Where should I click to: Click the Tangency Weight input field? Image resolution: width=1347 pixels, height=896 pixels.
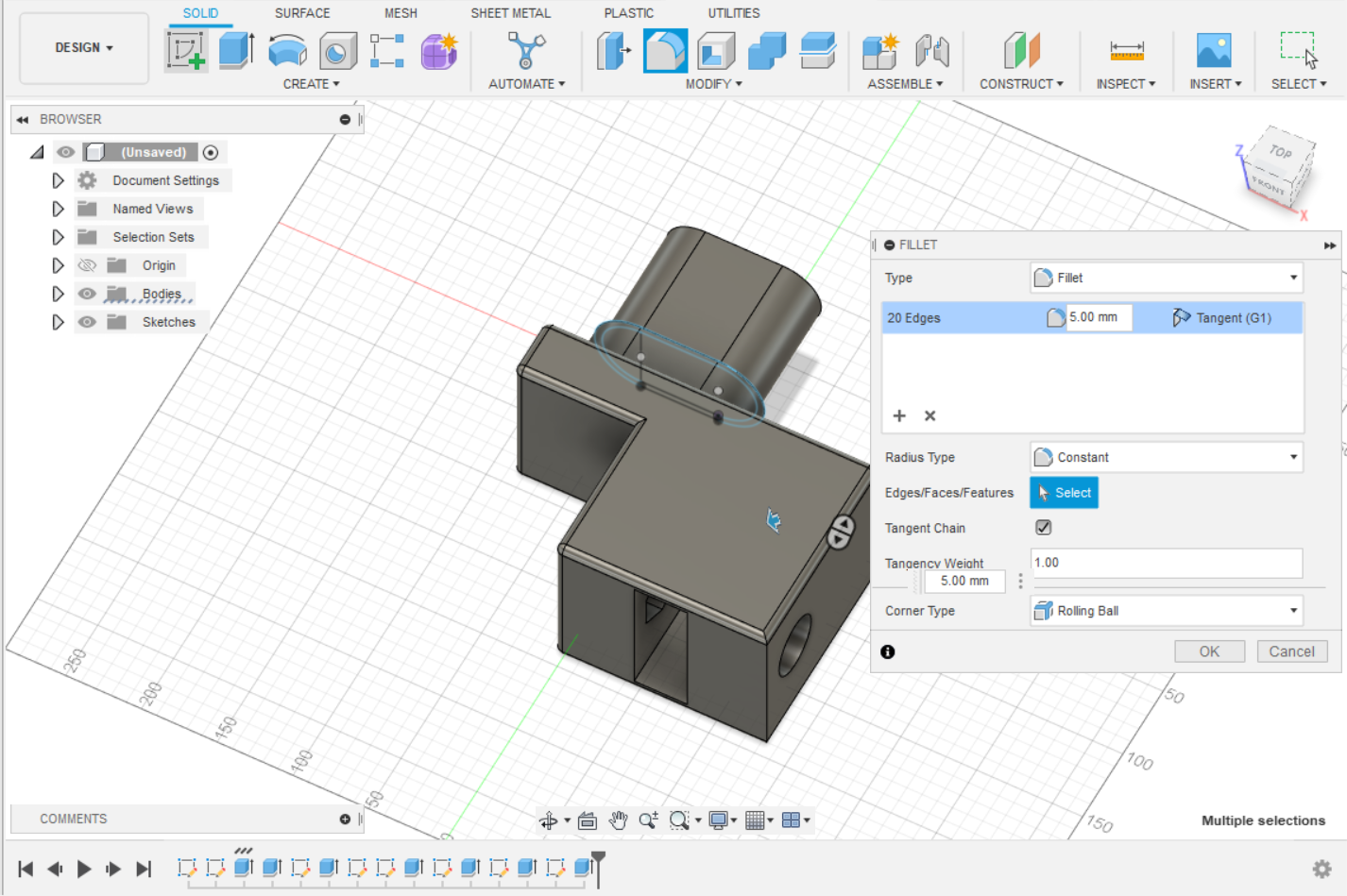[1166, 563]
